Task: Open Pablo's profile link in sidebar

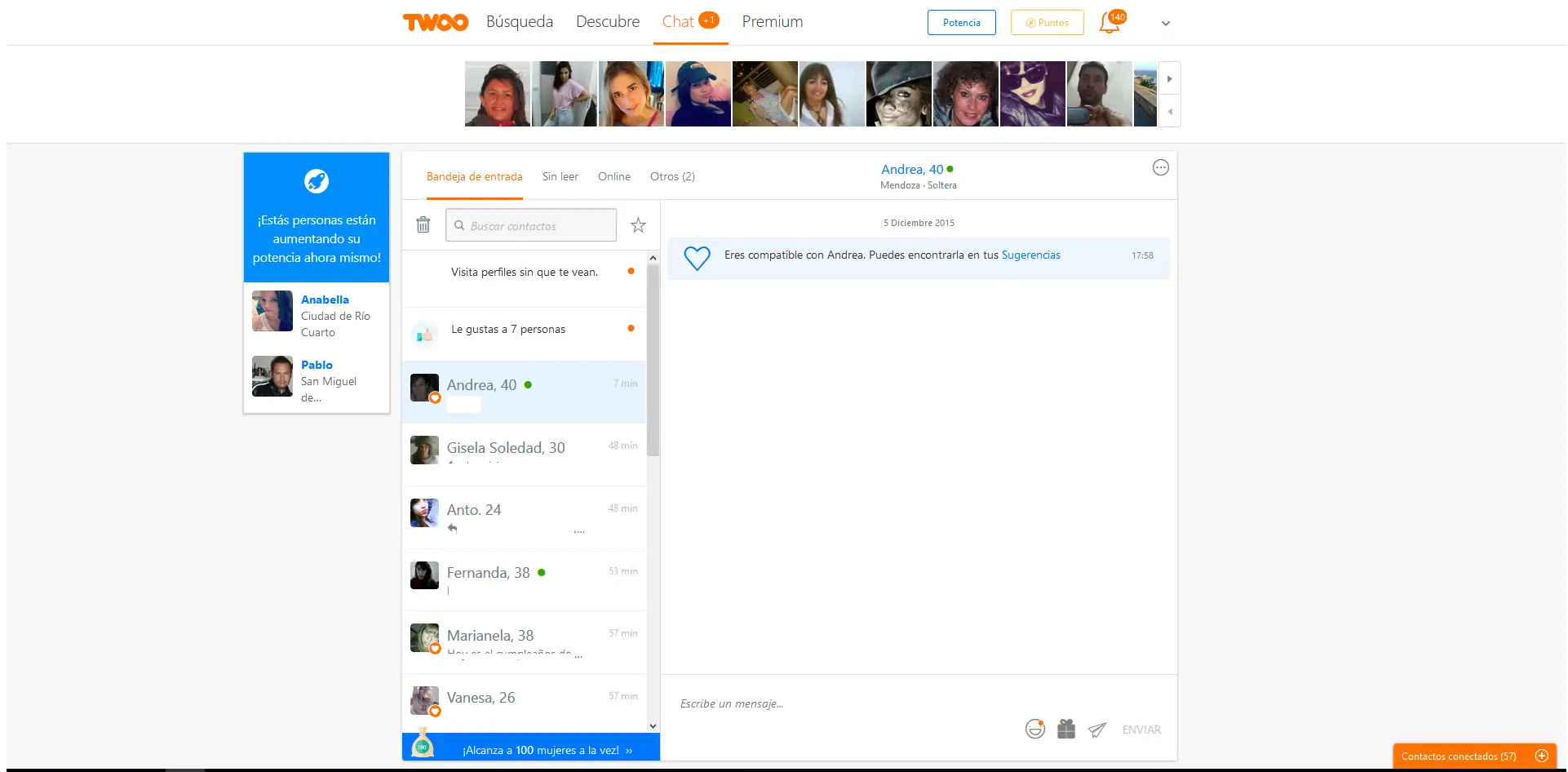Action: point(317,365)
